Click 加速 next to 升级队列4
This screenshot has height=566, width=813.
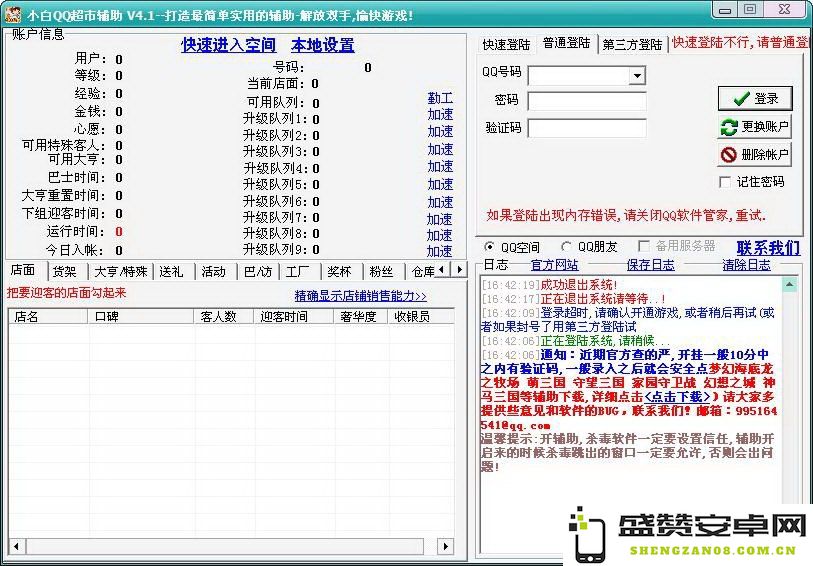click(440, 166)
